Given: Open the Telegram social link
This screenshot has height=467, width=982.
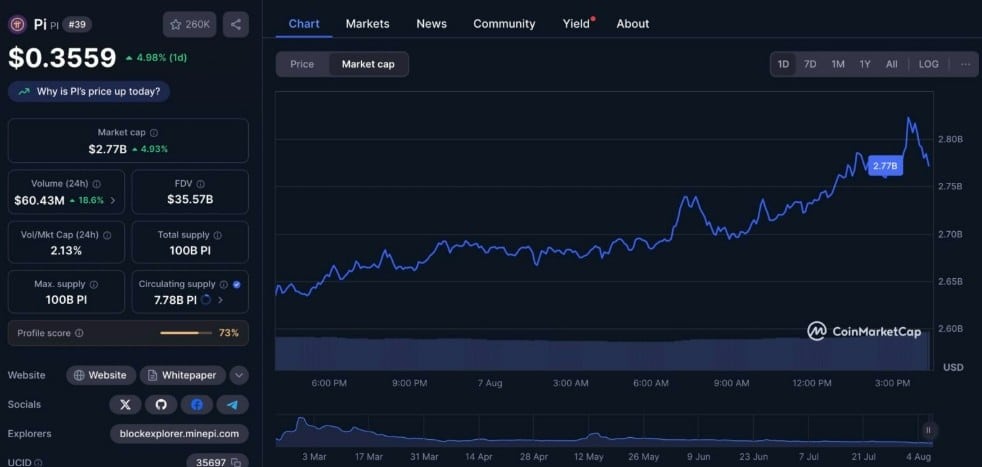Looking at the screenshot, I should tap(232, 405).
